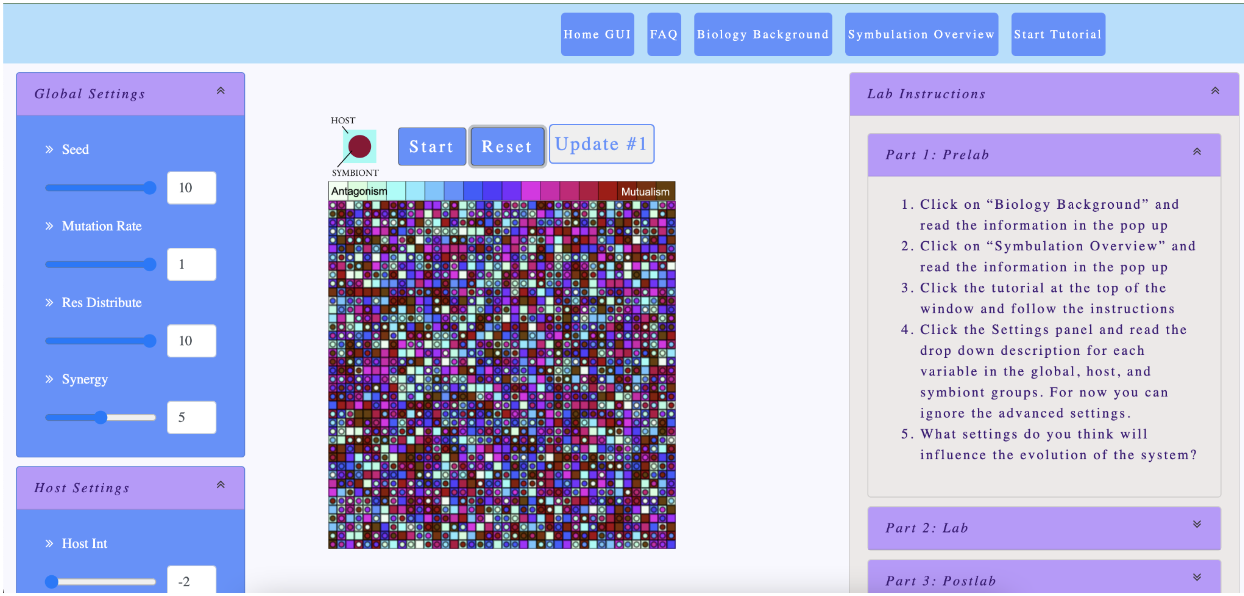Expand the Host Int description arrow
The width and height of the screenshot is (1244, 596).
pos(49,544)
